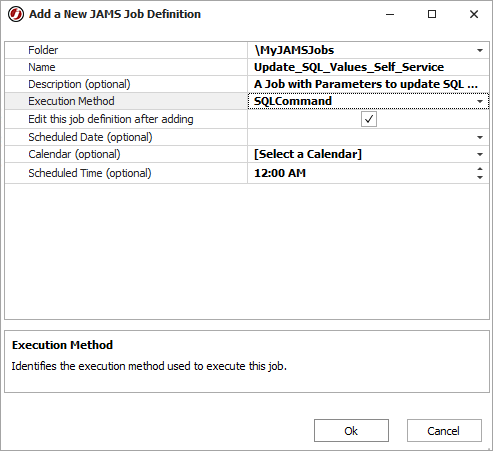Select the Description (optional) row label
The height and width of the screenshot is (451, 493).
pyautogui.click(x=79, y=84)
